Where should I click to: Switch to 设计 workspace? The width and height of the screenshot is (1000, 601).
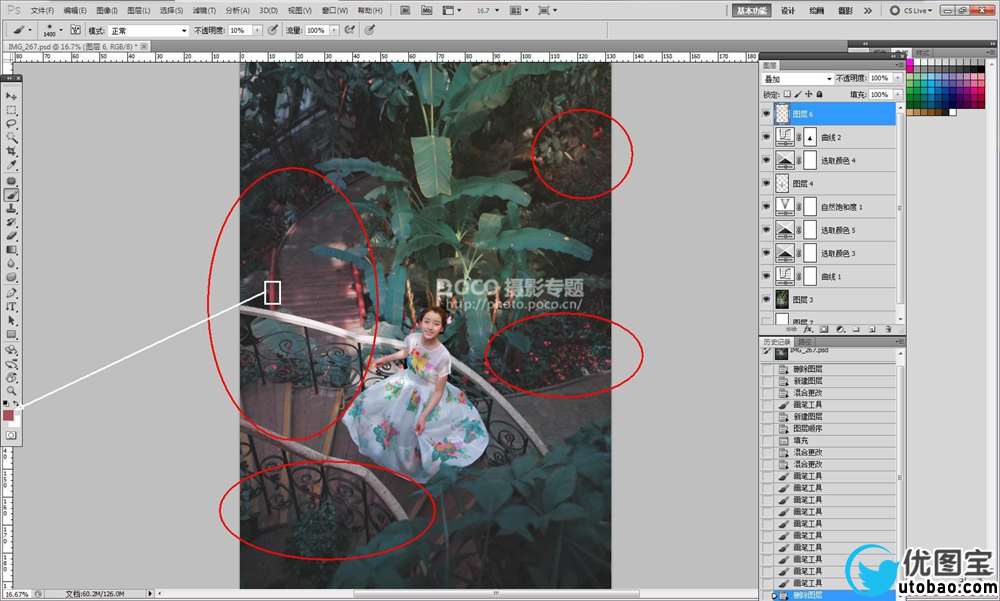[x=788, y=10]
